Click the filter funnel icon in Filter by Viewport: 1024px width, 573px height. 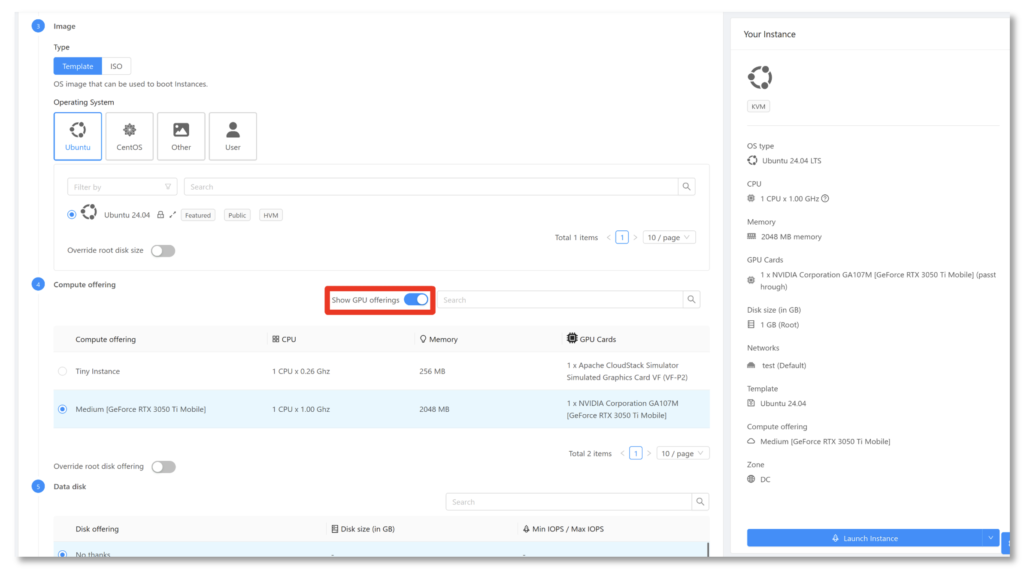(x=168, y=187)
